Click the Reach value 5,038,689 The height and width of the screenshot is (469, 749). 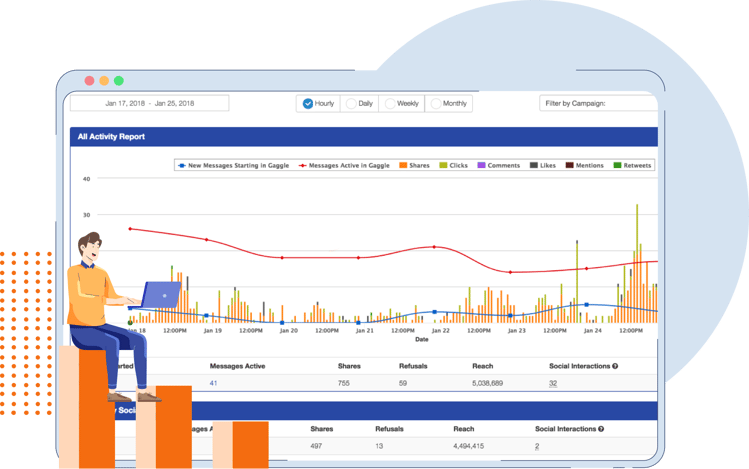[487, 383]
